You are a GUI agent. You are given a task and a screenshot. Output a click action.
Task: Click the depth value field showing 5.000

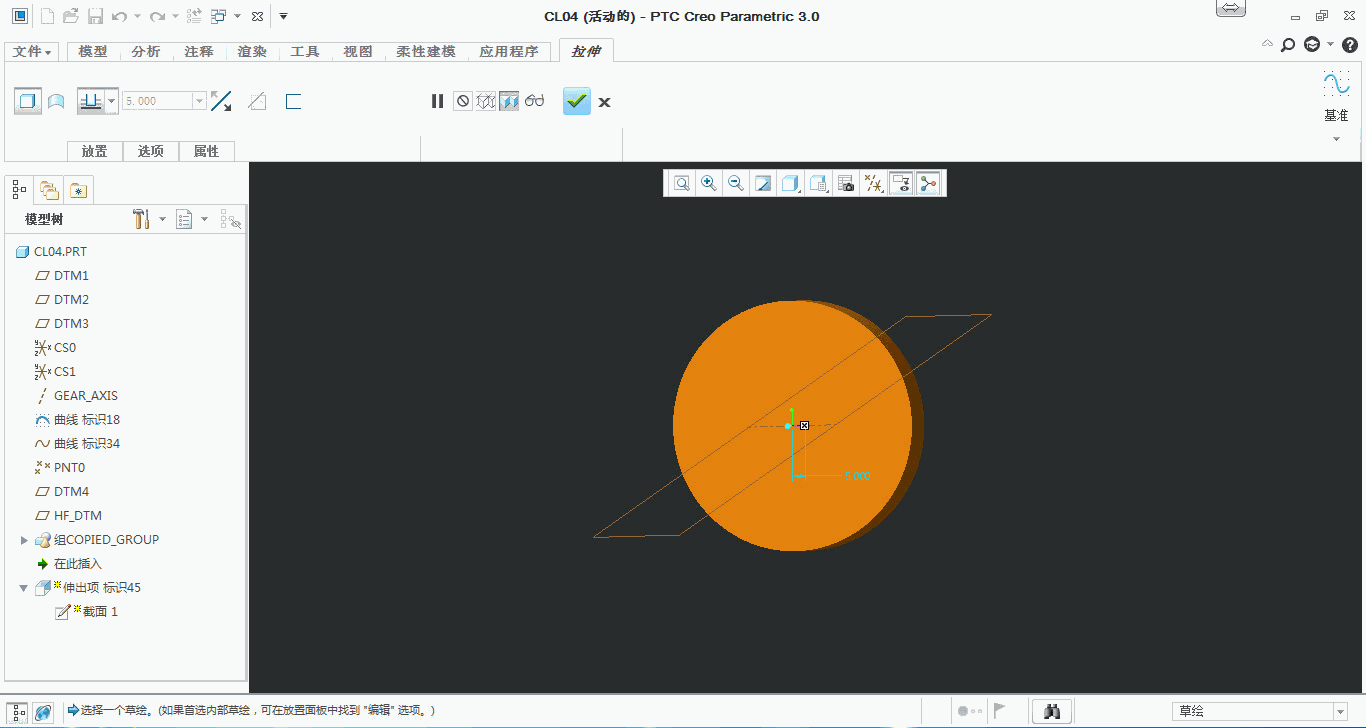[157, 101]
